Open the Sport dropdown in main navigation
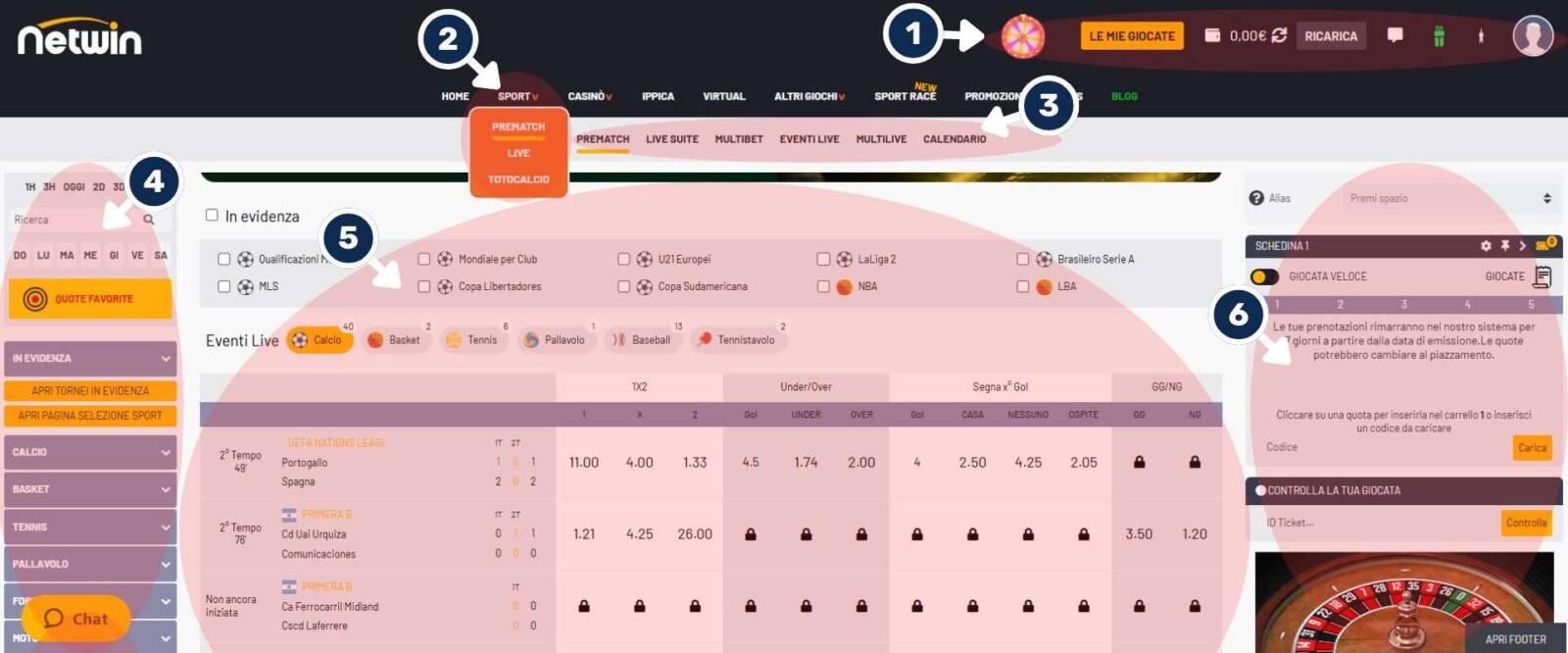 pos(517,96)
